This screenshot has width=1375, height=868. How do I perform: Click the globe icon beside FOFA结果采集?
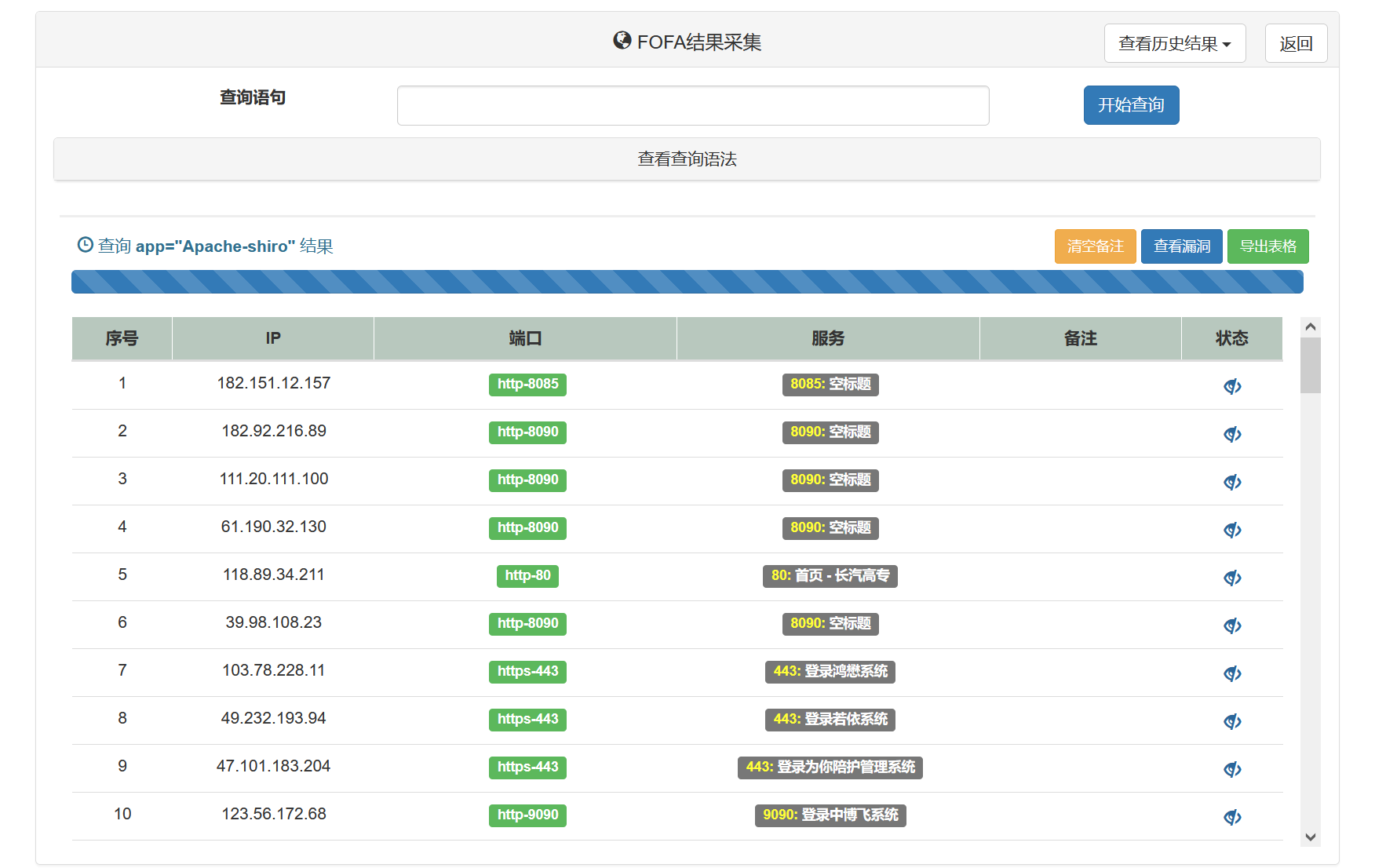pyautogui.click(x=622, y=41)
